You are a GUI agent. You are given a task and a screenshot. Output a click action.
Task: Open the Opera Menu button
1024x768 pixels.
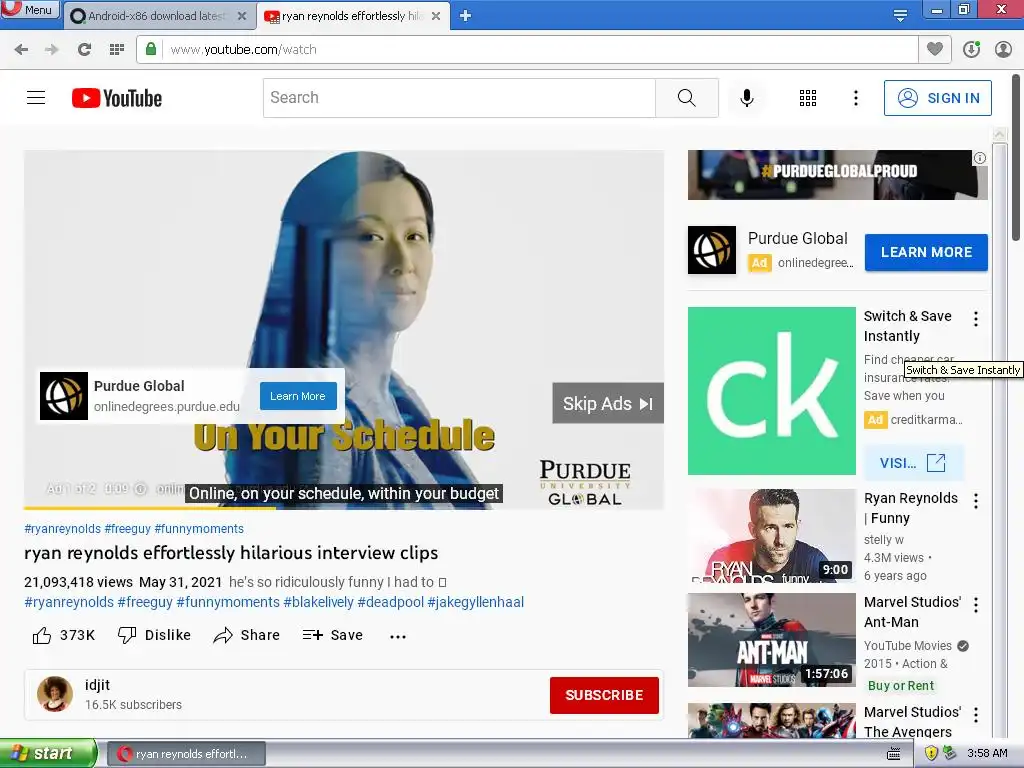pyautogui.click(x=30, y=10)
